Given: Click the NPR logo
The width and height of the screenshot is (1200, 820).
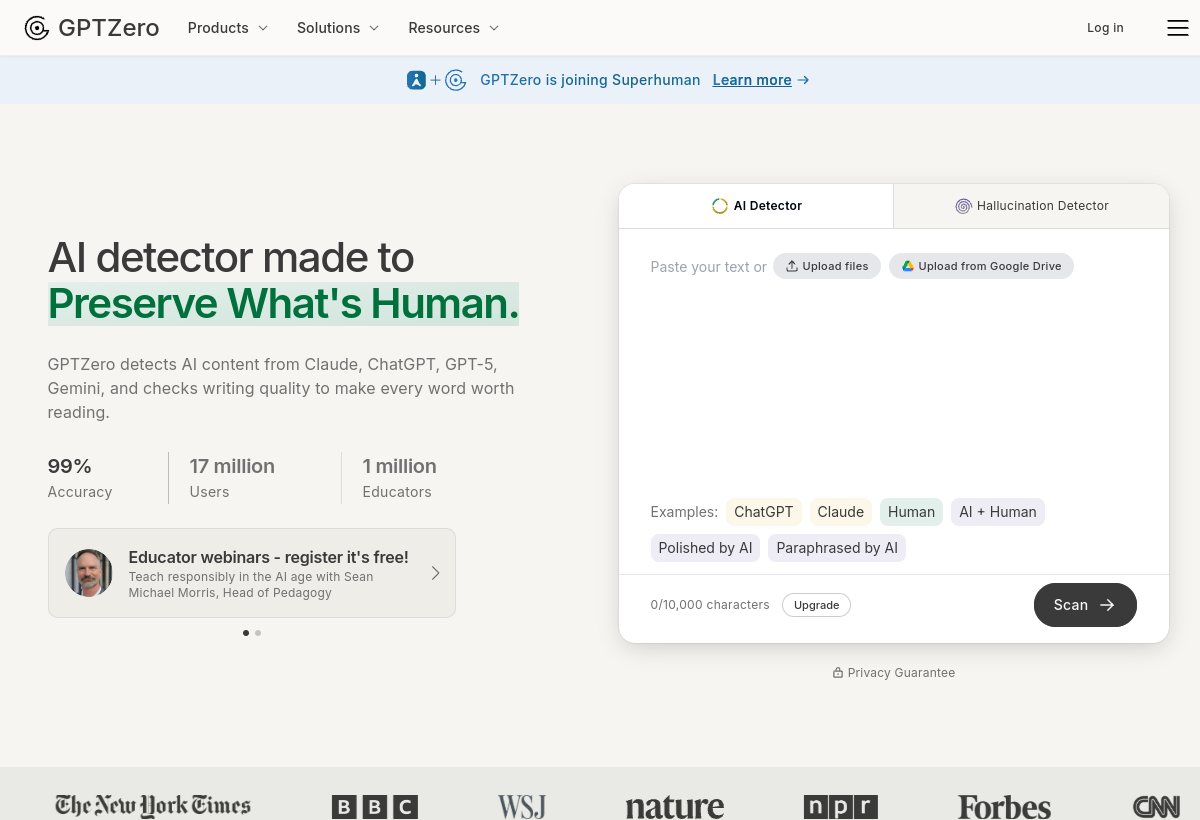Looking at the screenshot, I should (x=841, y=807).
